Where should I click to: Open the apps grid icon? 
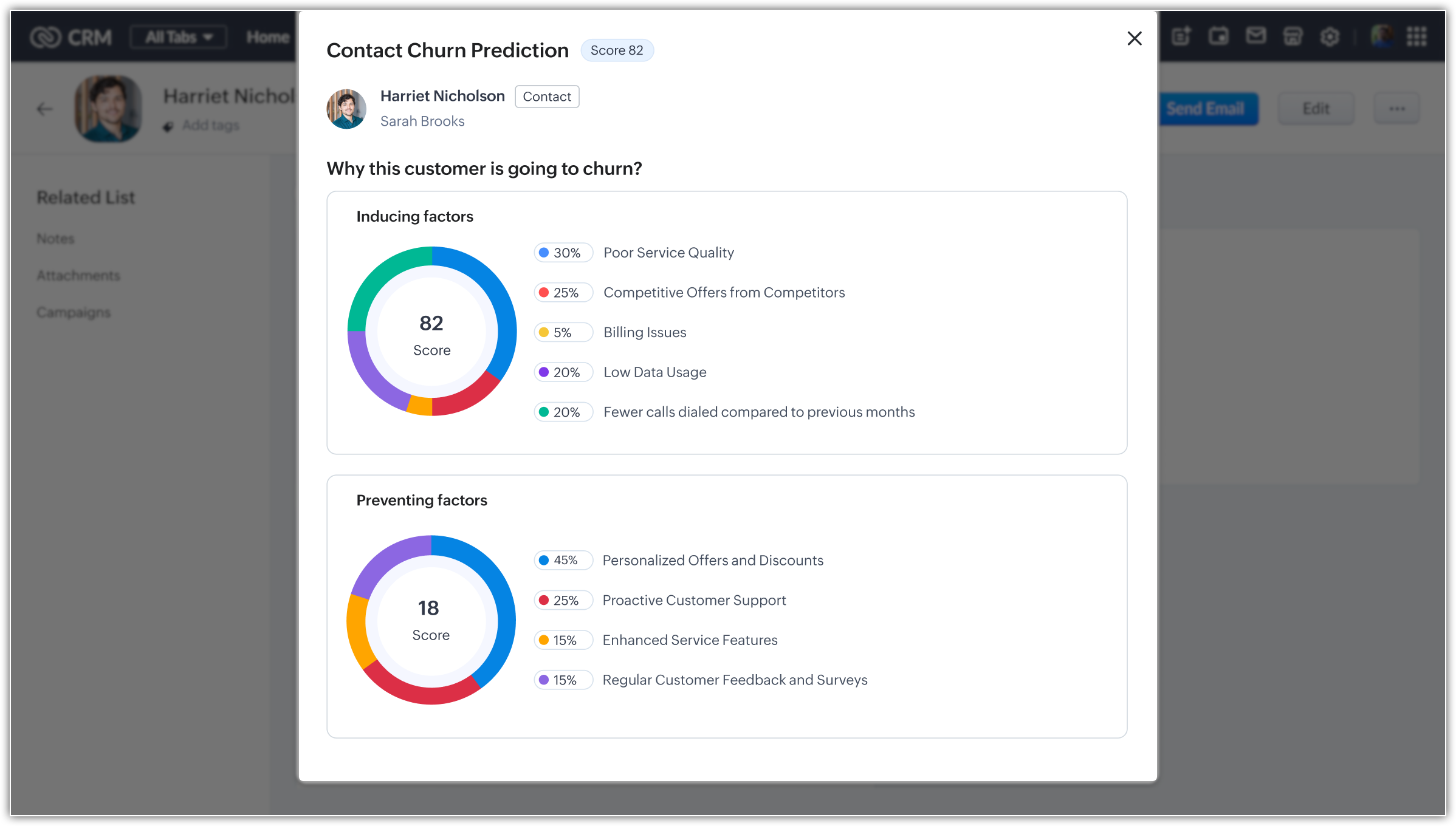(1417, 36)
